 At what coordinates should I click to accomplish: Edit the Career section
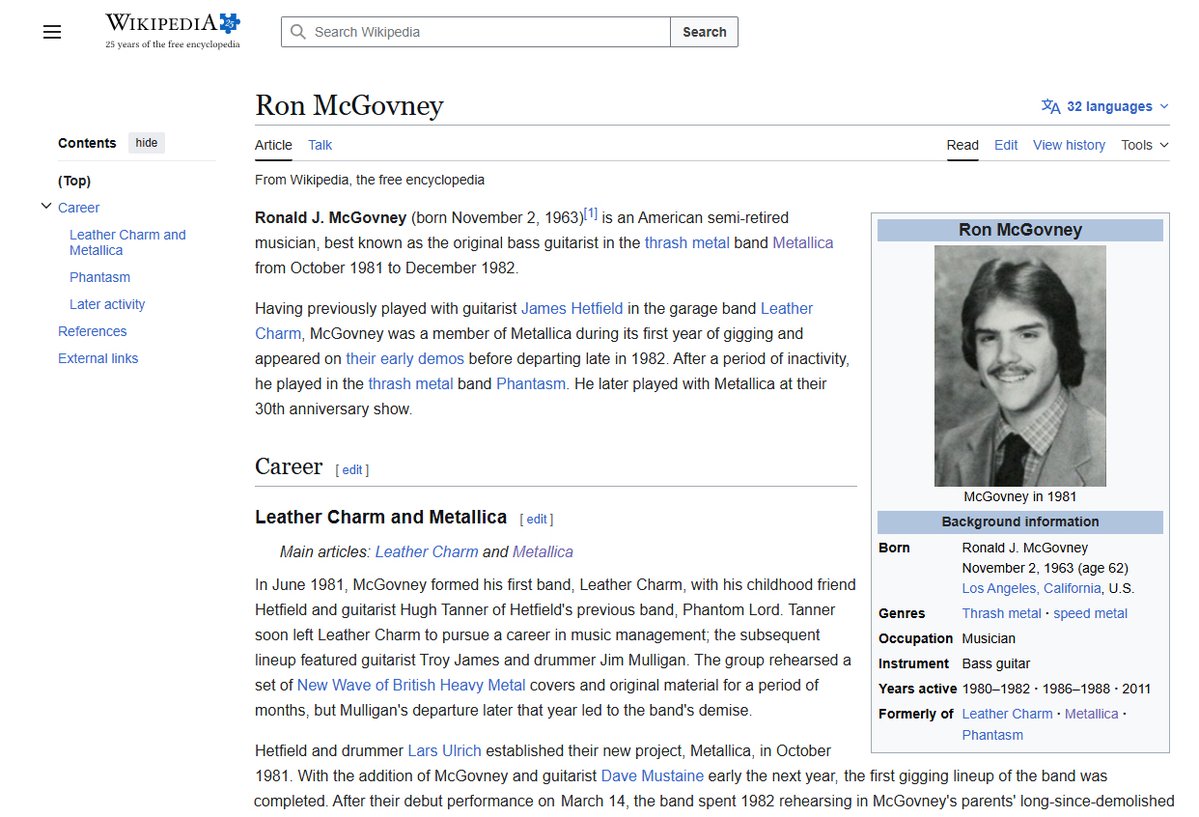(x=352, y=470)
